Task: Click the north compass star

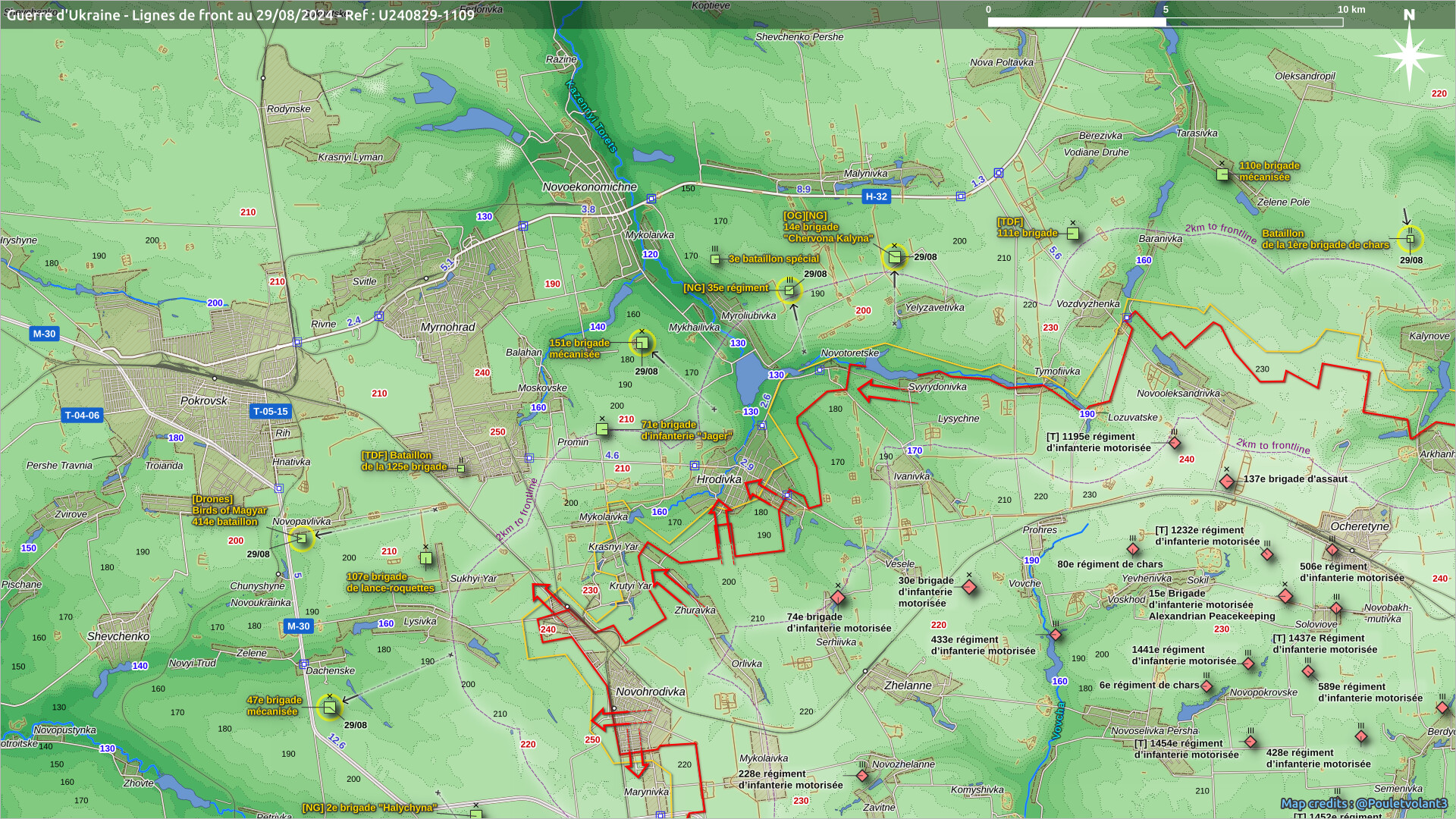Action: pyautogui.click(x=1408, y=55)
